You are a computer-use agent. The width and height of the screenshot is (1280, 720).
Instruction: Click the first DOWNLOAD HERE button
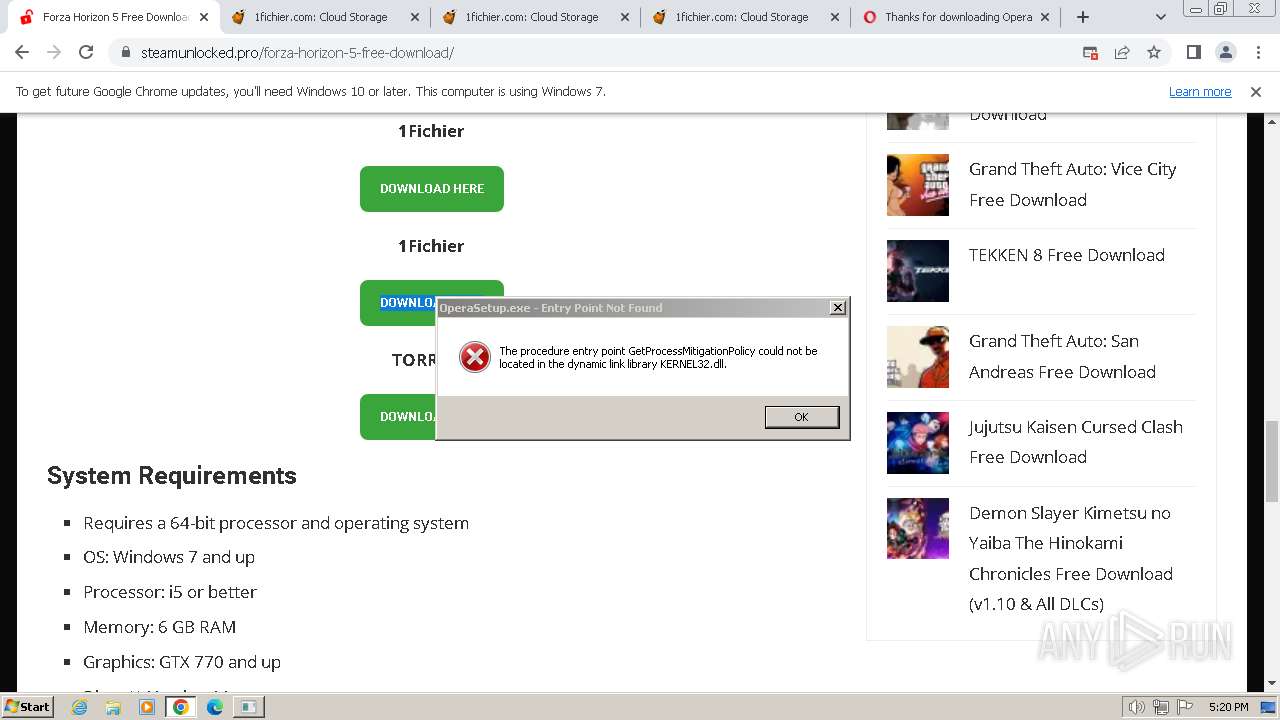click(432, 189)
